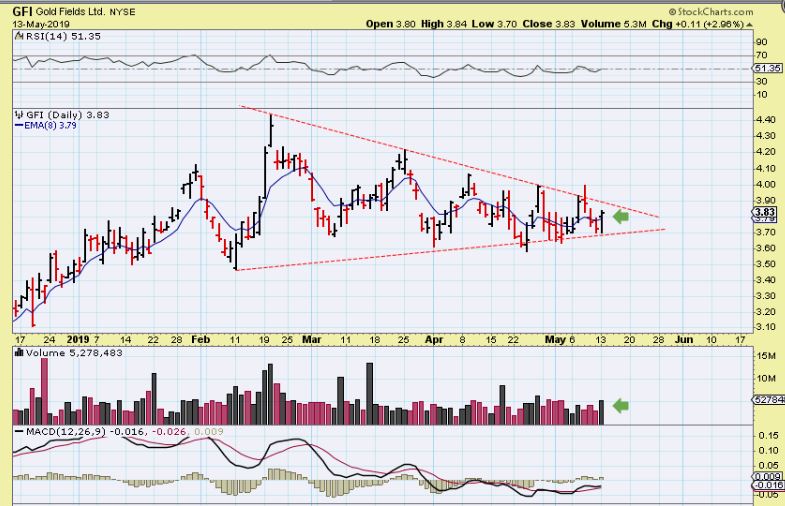Click the 51.35 RSI value tag on the right axis
The width and height of the screenshot is (785, 506).
pyautogui.click(x=768, y=69)
